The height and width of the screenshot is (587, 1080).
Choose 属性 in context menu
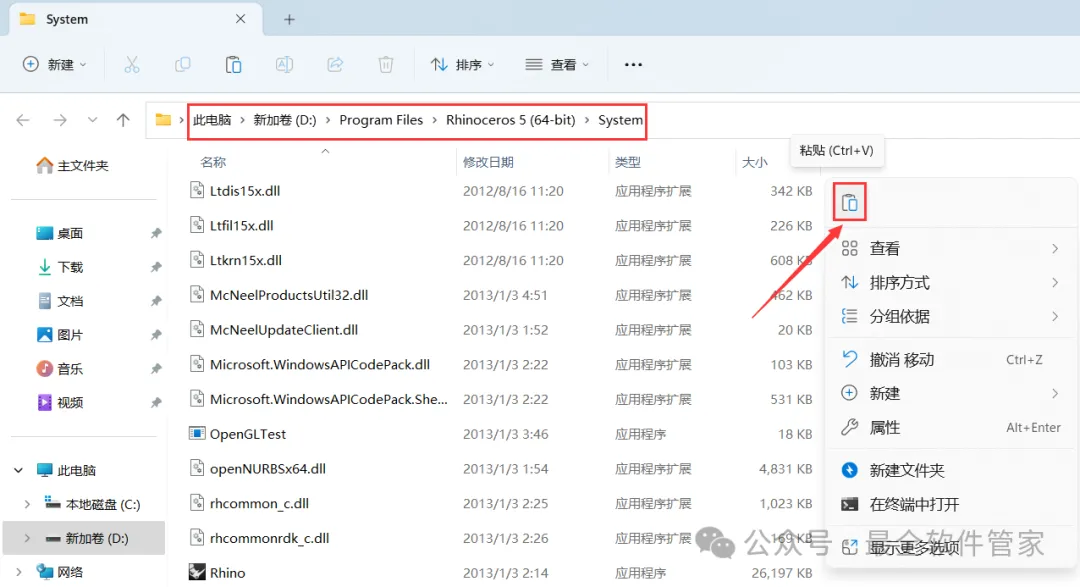pos(951,427)
